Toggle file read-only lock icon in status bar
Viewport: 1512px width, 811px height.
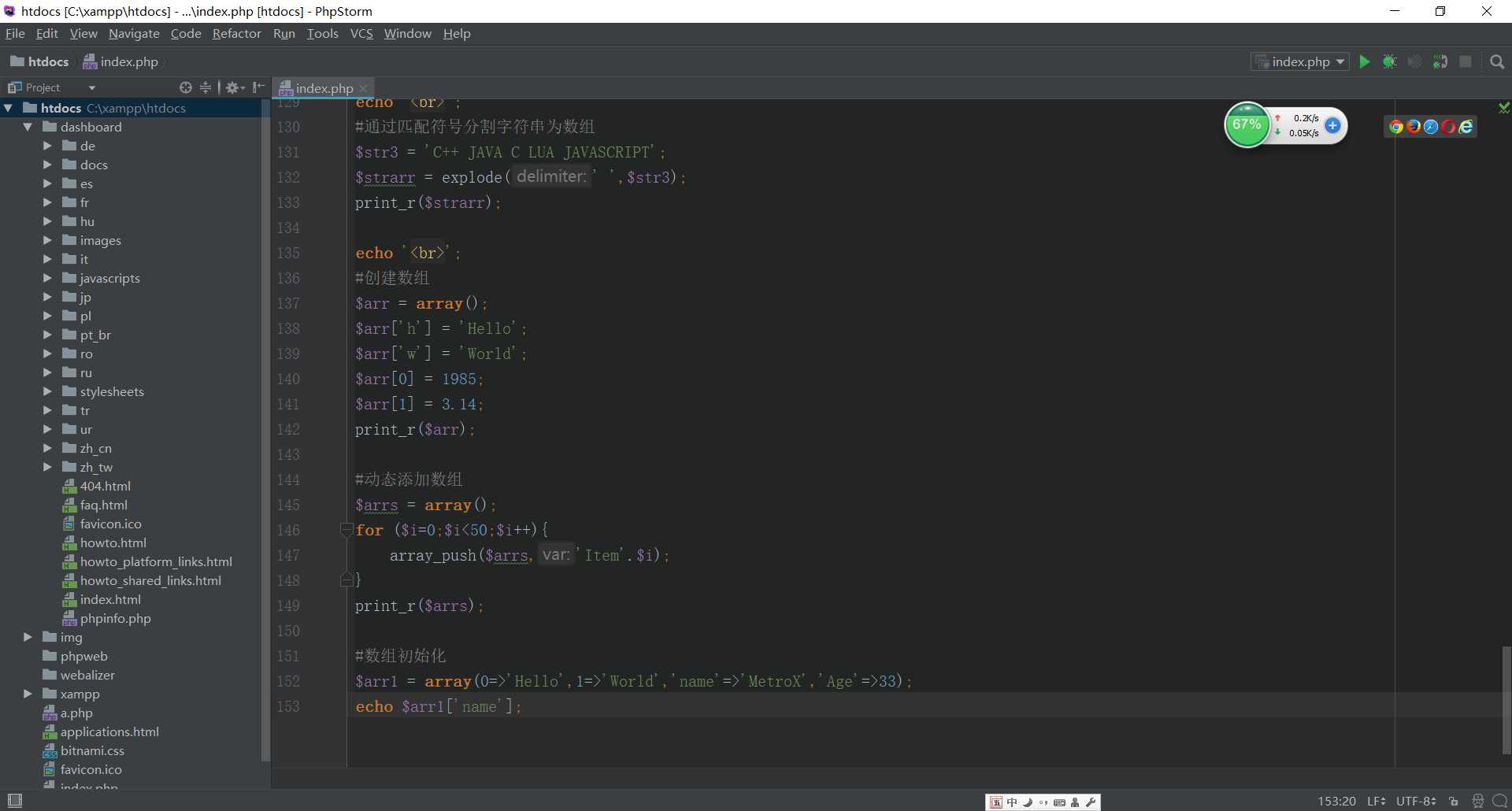coord(1454,801)
